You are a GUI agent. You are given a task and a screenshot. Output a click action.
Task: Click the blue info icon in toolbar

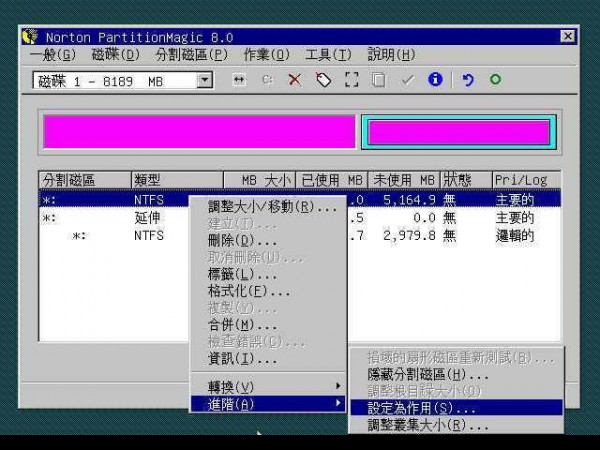pos(435,80)
